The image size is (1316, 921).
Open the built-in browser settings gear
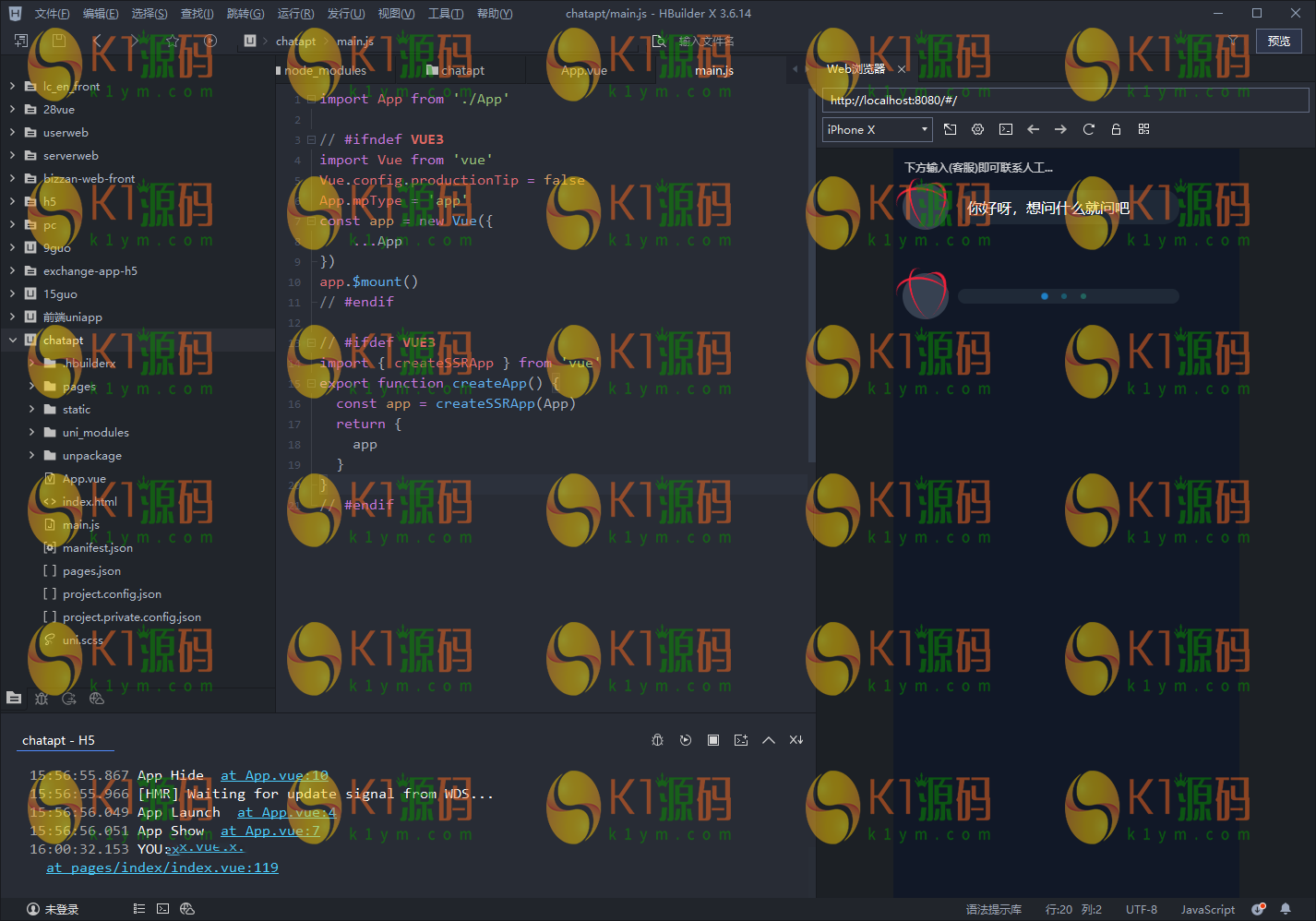[x=978, y=129]
